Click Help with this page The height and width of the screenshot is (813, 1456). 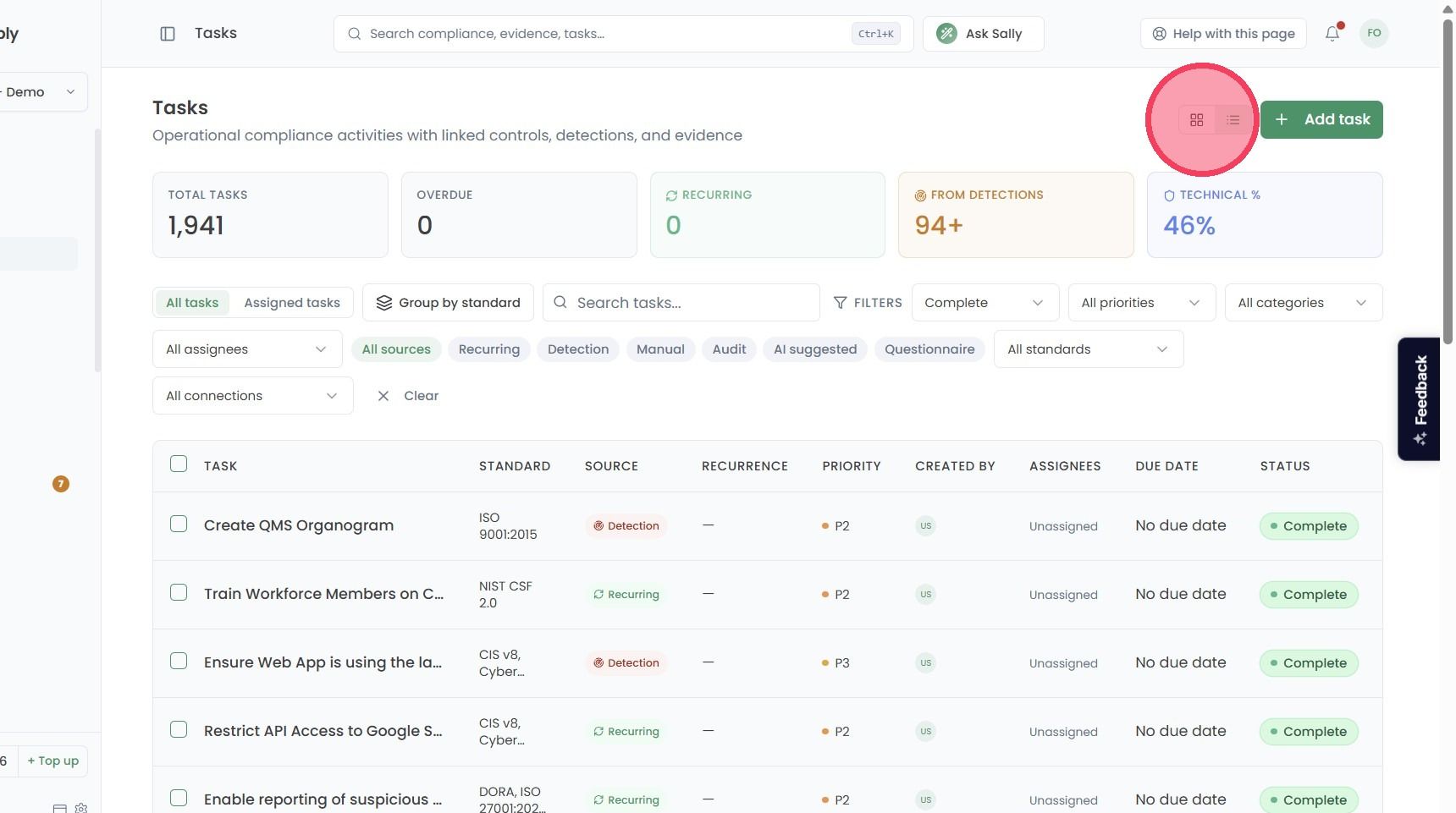(1223, 34)
